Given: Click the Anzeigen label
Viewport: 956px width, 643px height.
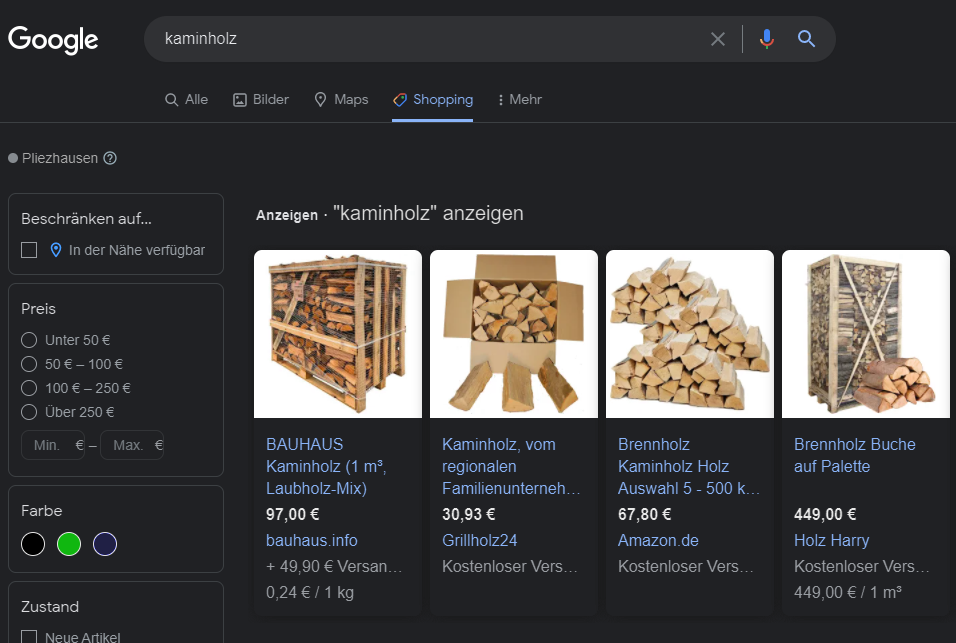Looking at the screenshot, I should pos(287,215).
